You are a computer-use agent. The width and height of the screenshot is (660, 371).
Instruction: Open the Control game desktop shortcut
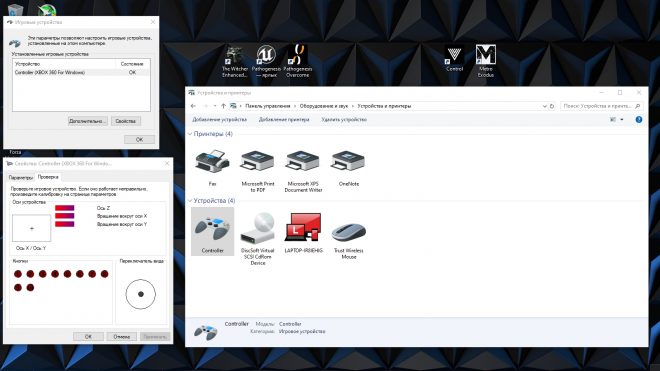click(454, 58)
